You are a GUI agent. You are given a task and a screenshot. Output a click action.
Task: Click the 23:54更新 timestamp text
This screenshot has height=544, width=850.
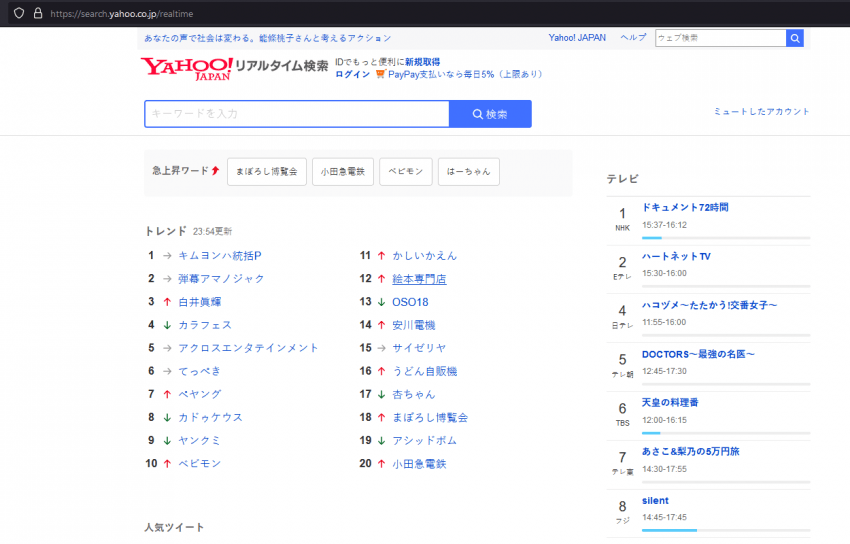pos(212,231)
